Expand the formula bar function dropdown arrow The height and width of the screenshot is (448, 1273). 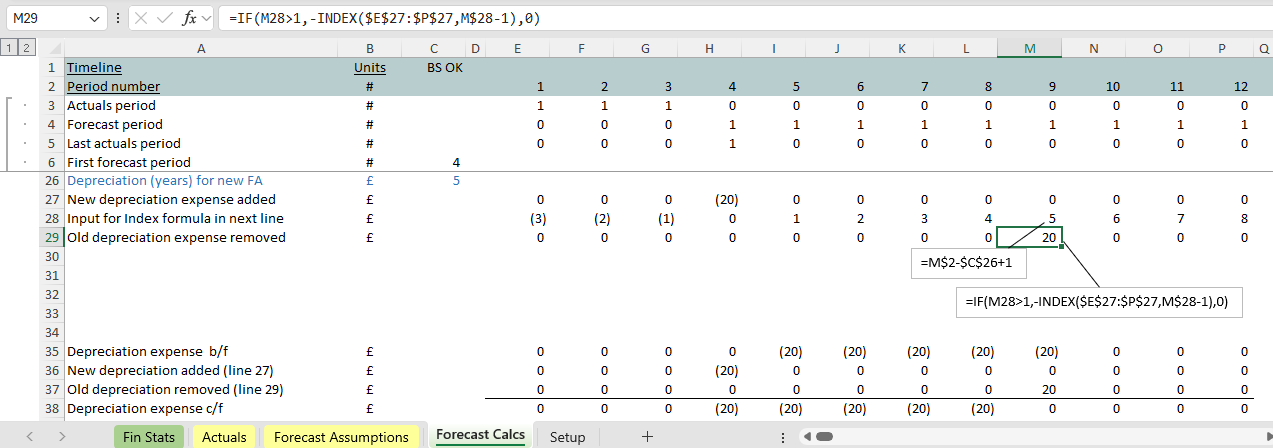click(x=207, y=19)
